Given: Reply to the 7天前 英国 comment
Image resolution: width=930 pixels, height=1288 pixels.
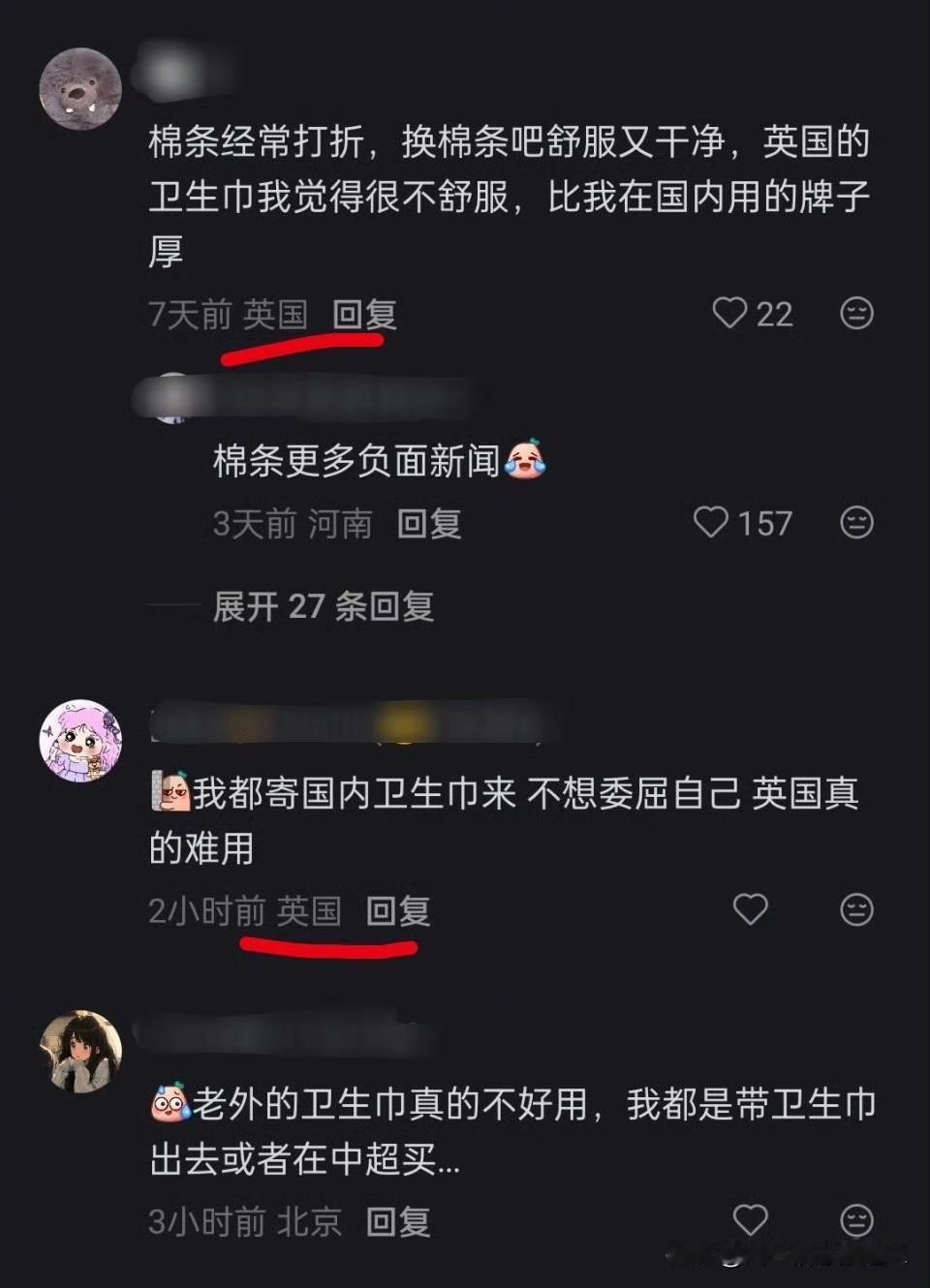Looking at the screenshot, I should point(364,314).
